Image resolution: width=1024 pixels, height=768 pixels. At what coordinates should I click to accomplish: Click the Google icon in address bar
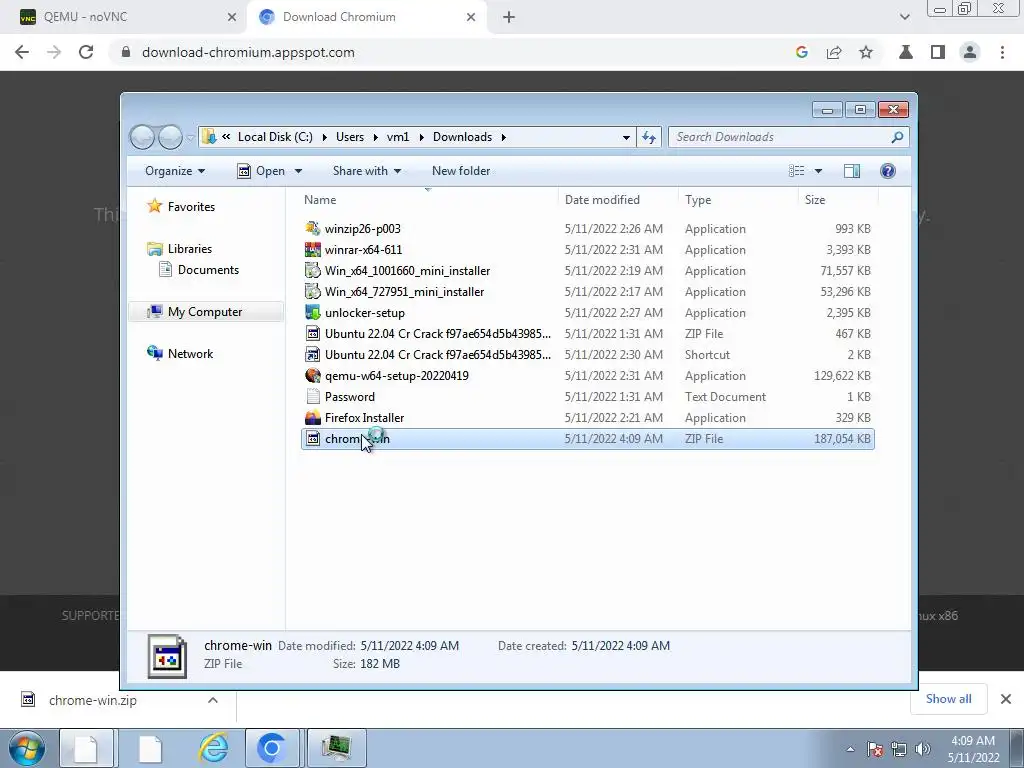click(802, 52)
